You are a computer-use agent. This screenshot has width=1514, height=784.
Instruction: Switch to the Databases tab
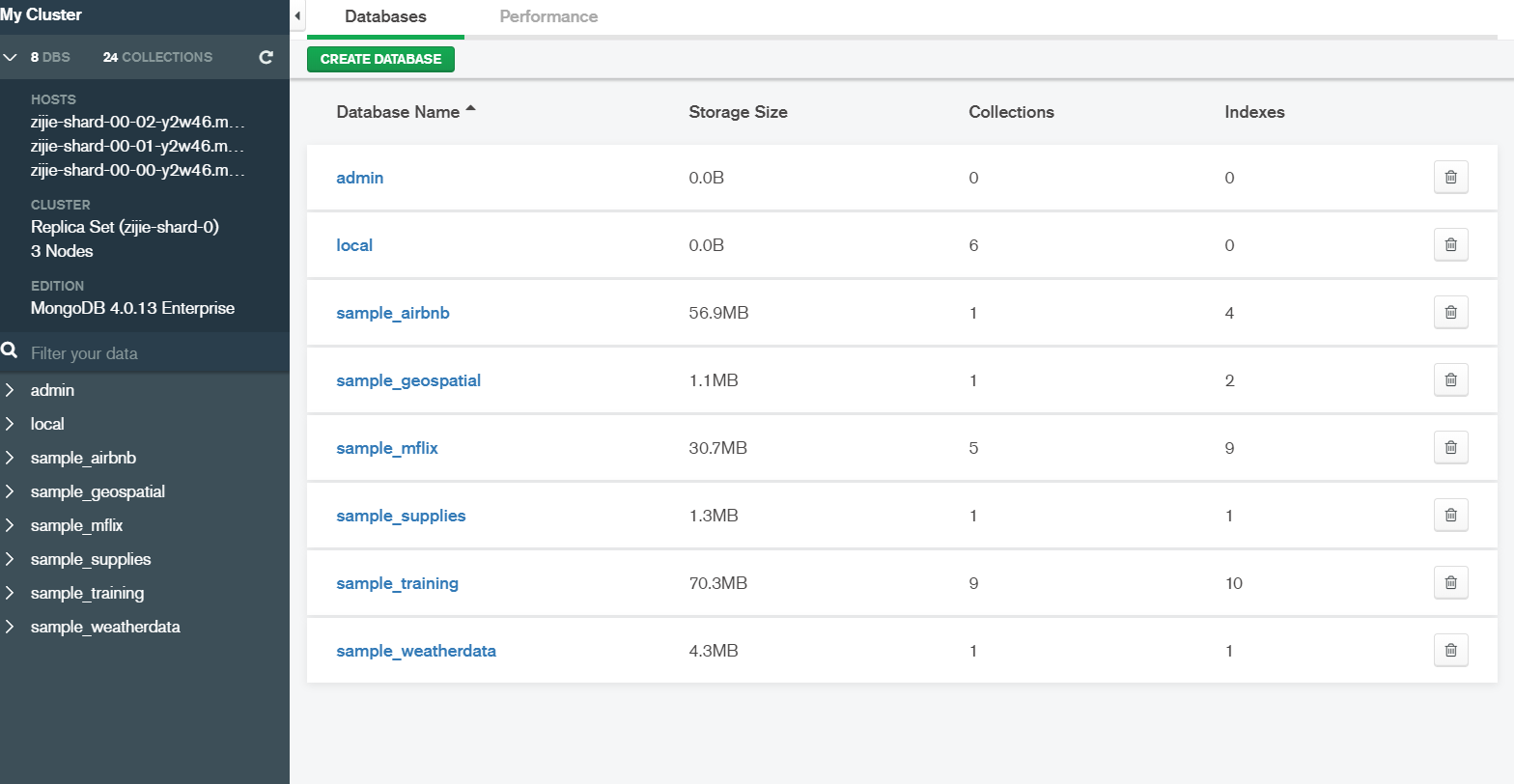(x=385, y=17)
